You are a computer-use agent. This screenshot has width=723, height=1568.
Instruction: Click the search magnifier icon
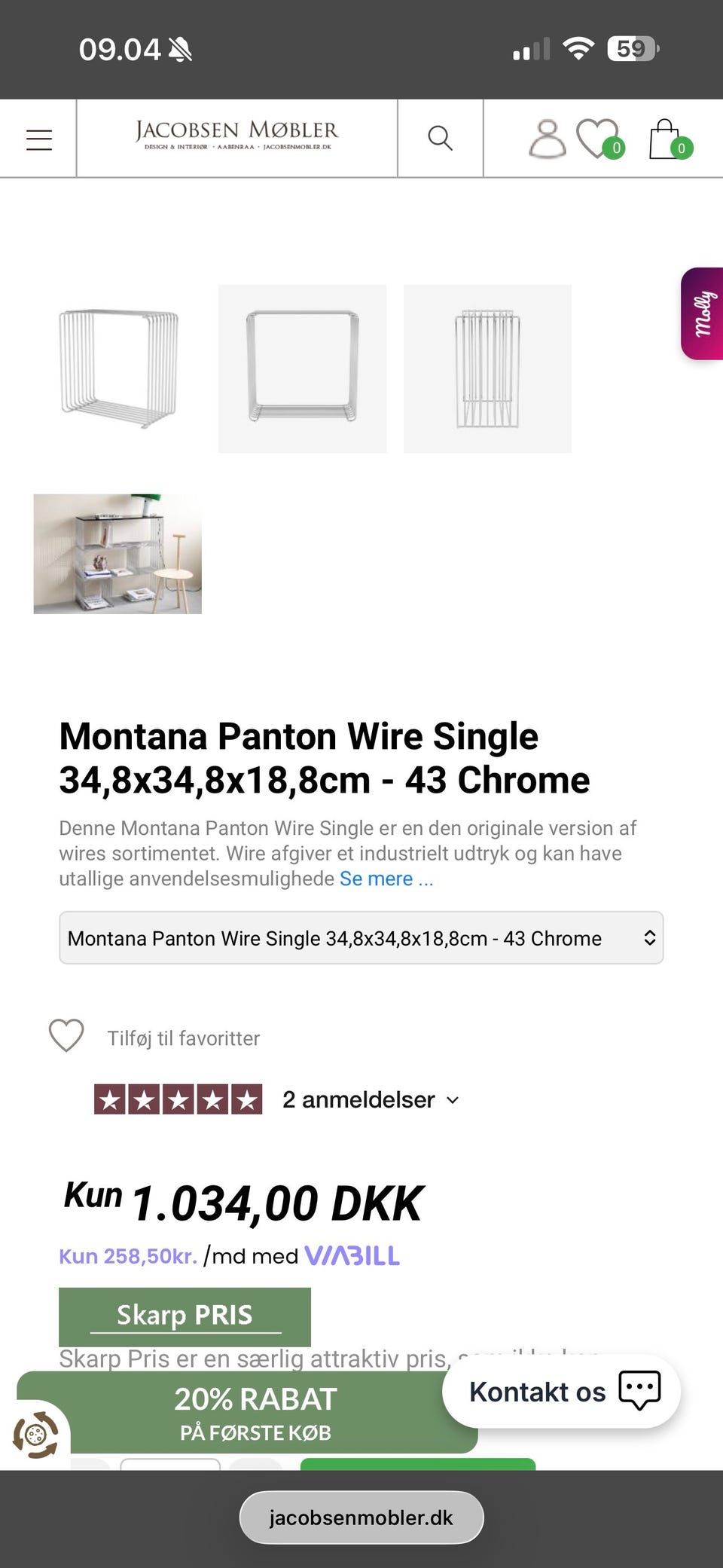click(x=440, y=139)
